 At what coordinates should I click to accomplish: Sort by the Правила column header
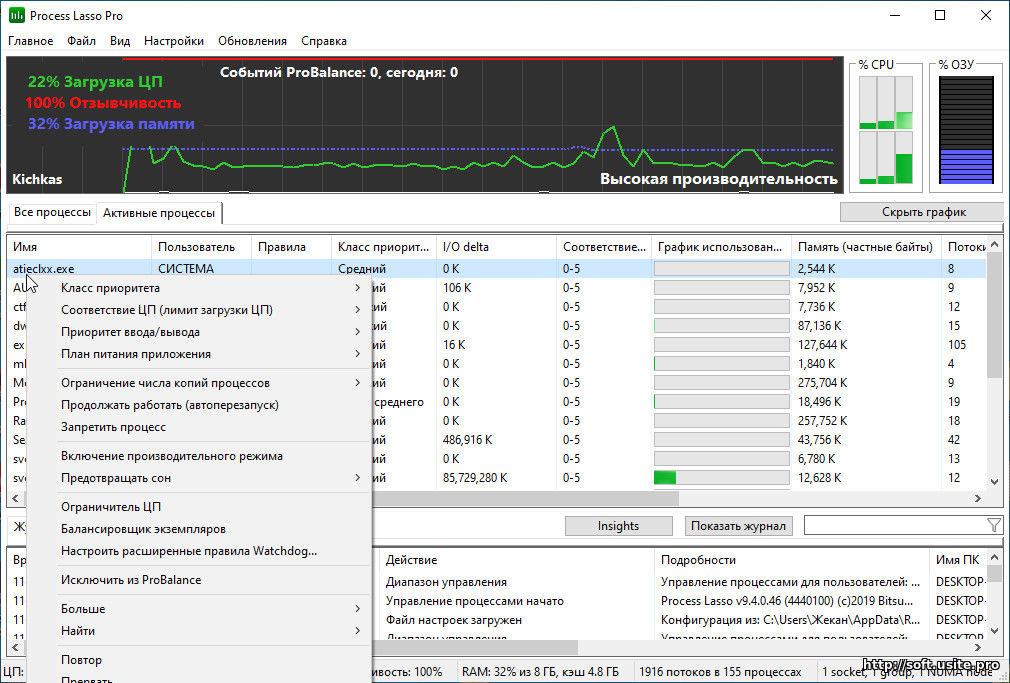point(291,247)
